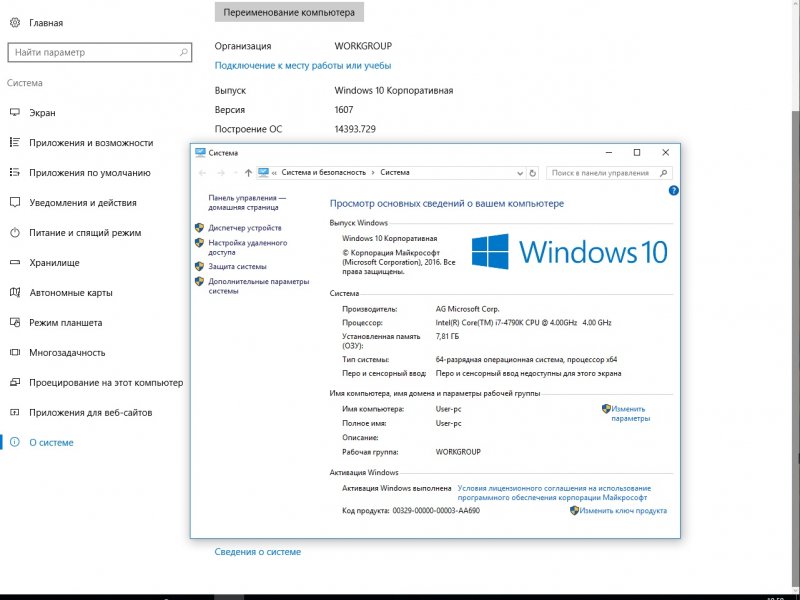
Task: Open Дополнительные параметры системы
Action: (259, 286)
